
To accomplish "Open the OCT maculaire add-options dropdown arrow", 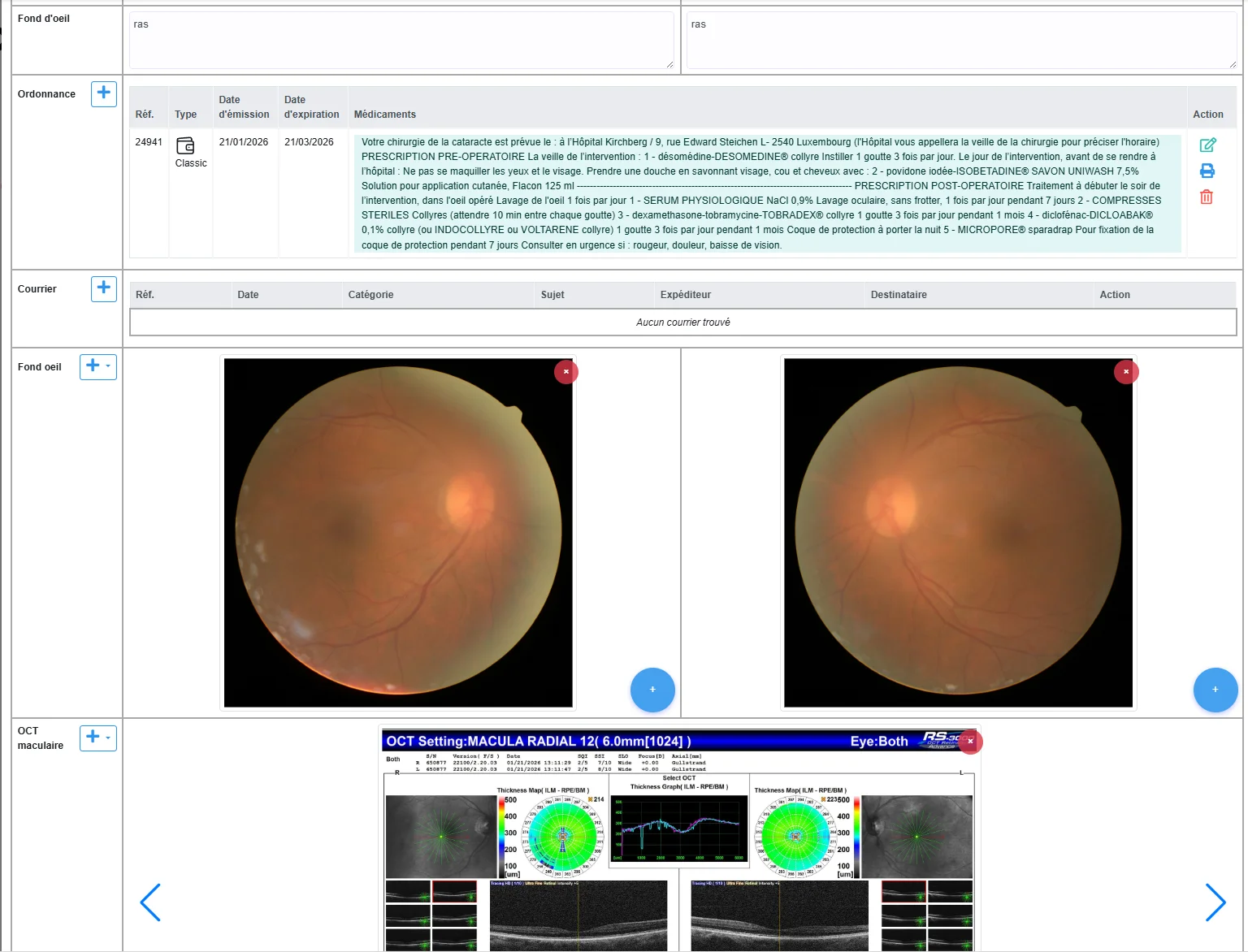I will [x=108, y=738].
